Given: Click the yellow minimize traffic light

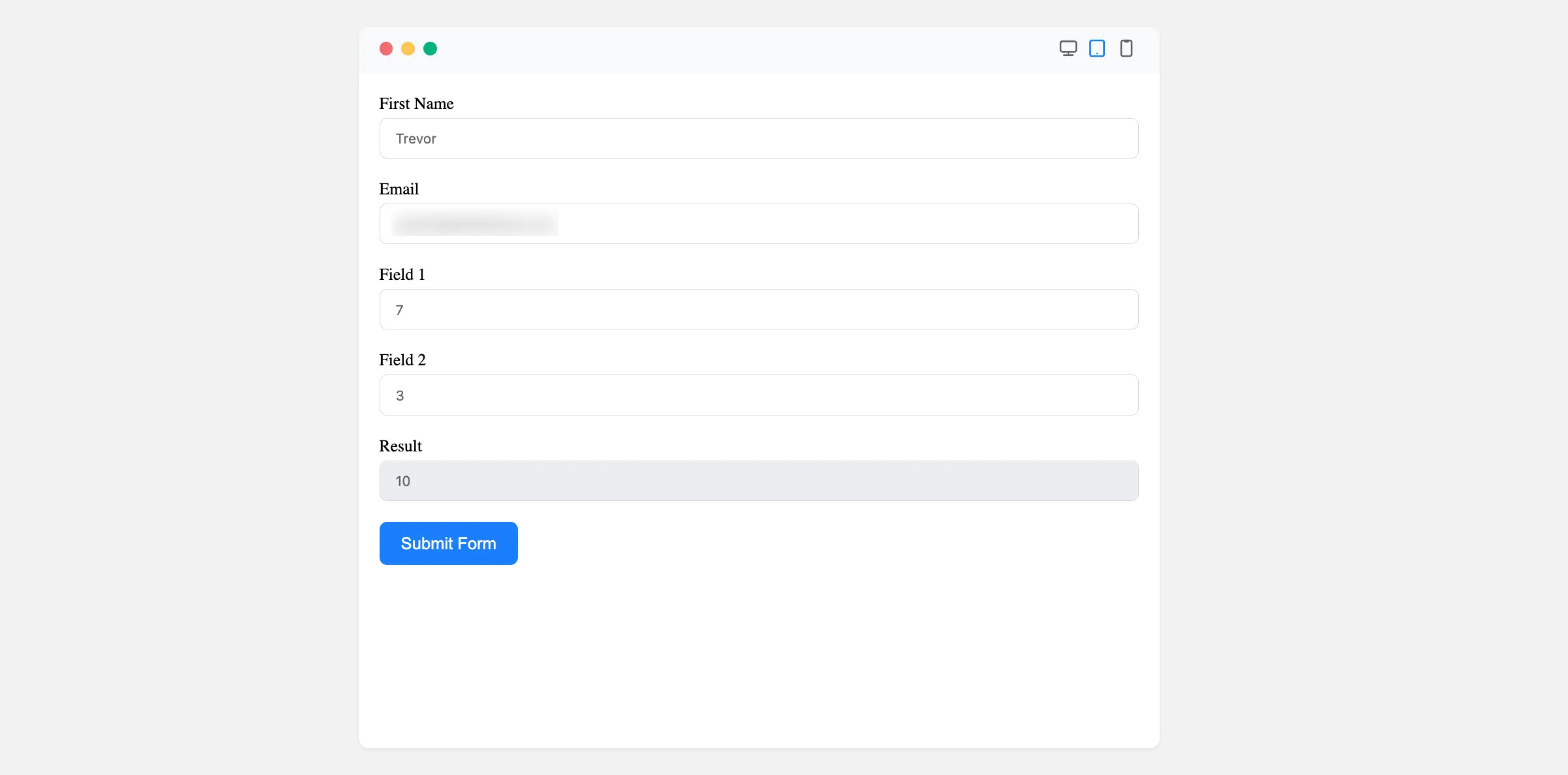Looking at the screenshot, I should pyautogui.click(x=408, y=48).
